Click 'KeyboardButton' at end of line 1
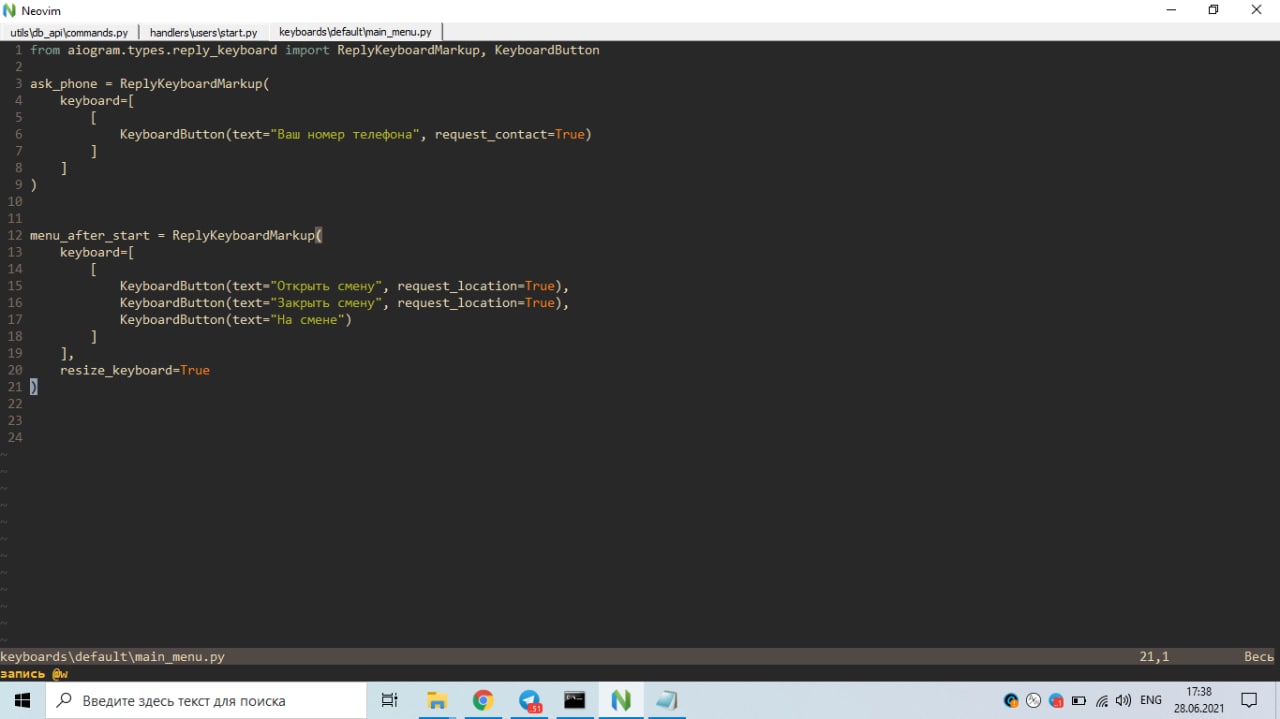Viewport: 1280px width, 719px height. point(547,50)
